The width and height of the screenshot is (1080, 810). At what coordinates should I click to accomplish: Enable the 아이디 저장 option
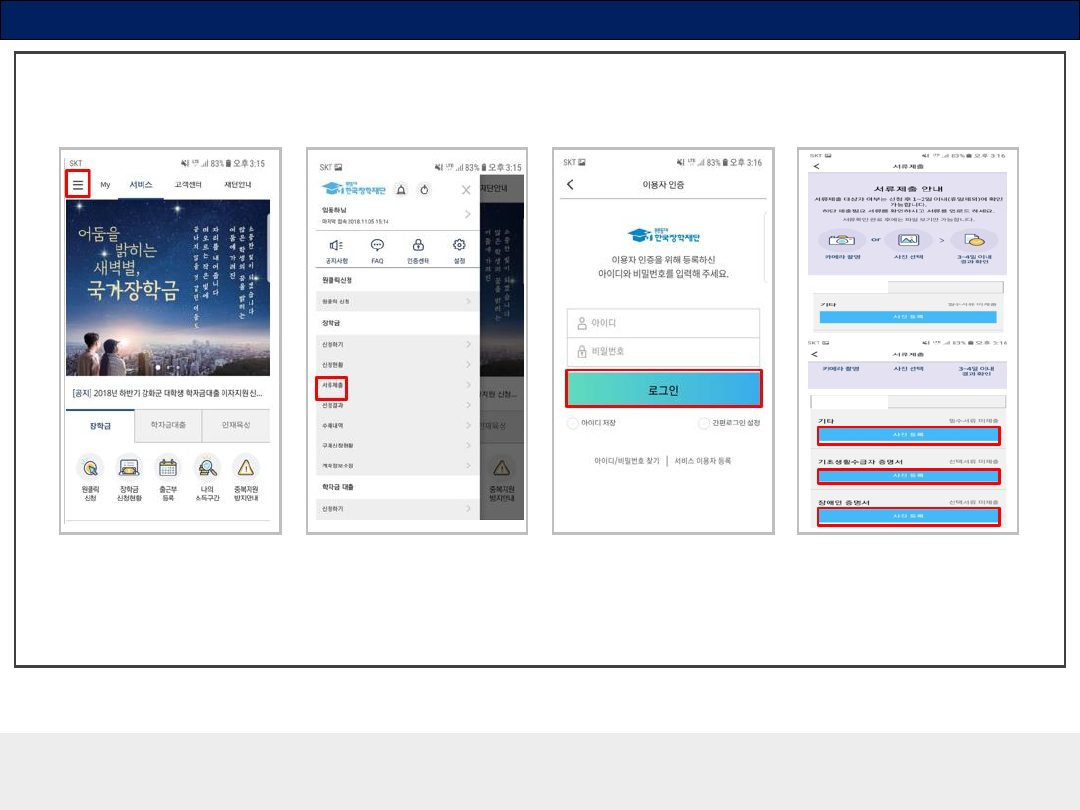pyautogui.click(x=573, y=423)
